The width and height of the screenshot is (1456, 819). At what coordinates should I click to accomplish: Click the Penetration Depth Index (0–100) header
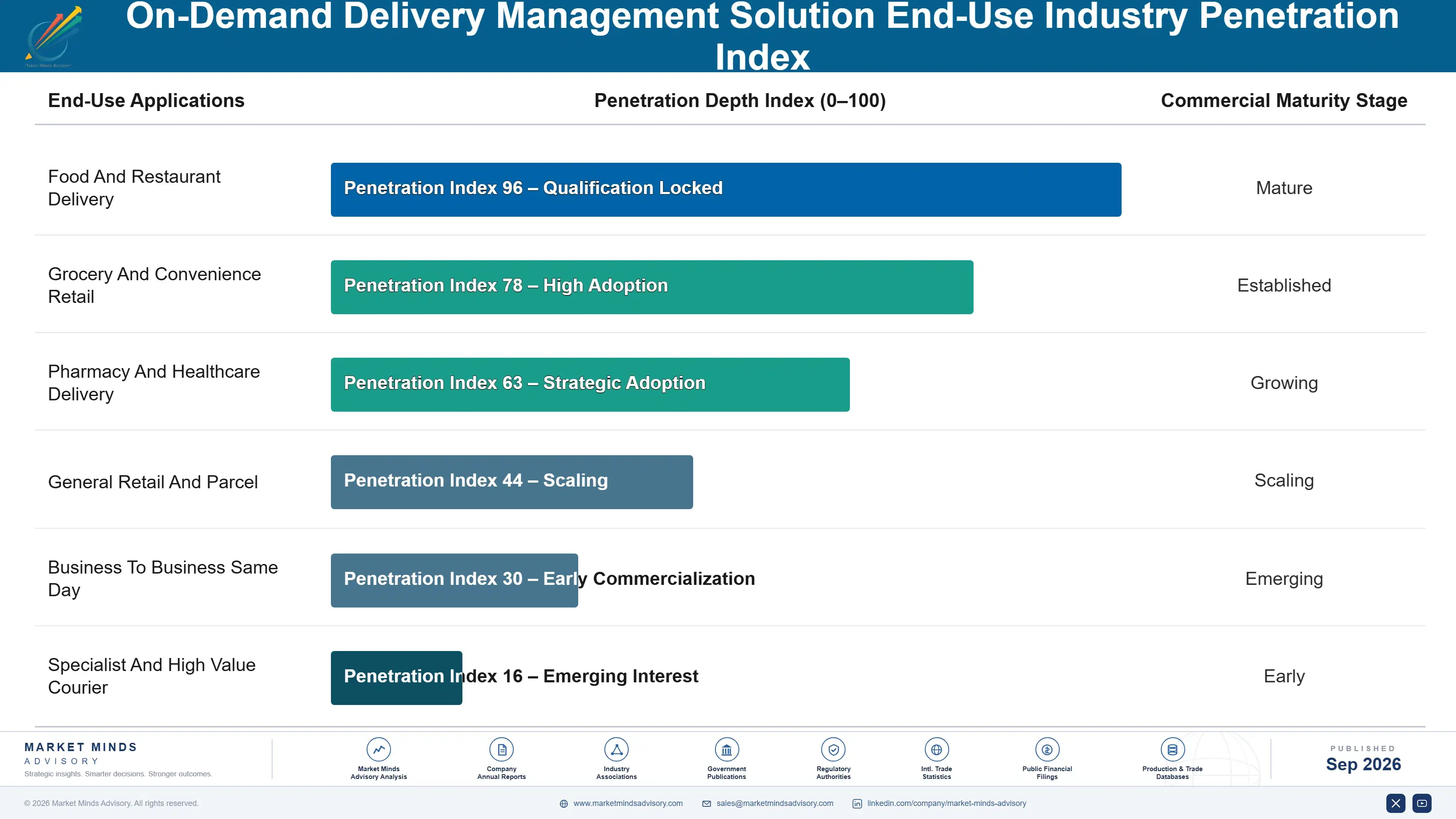point(740,101)
